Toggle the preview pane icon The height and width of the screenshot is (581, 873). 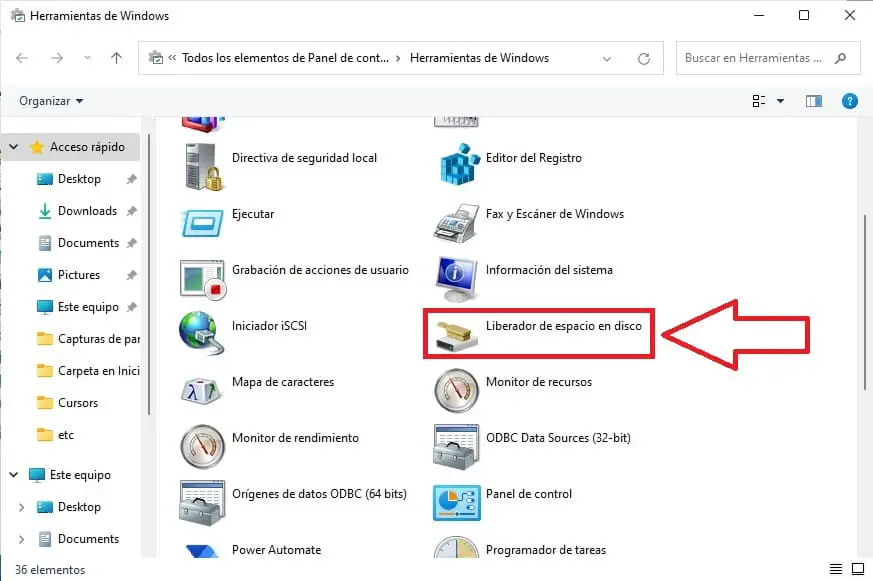click(x=814, y=101)
